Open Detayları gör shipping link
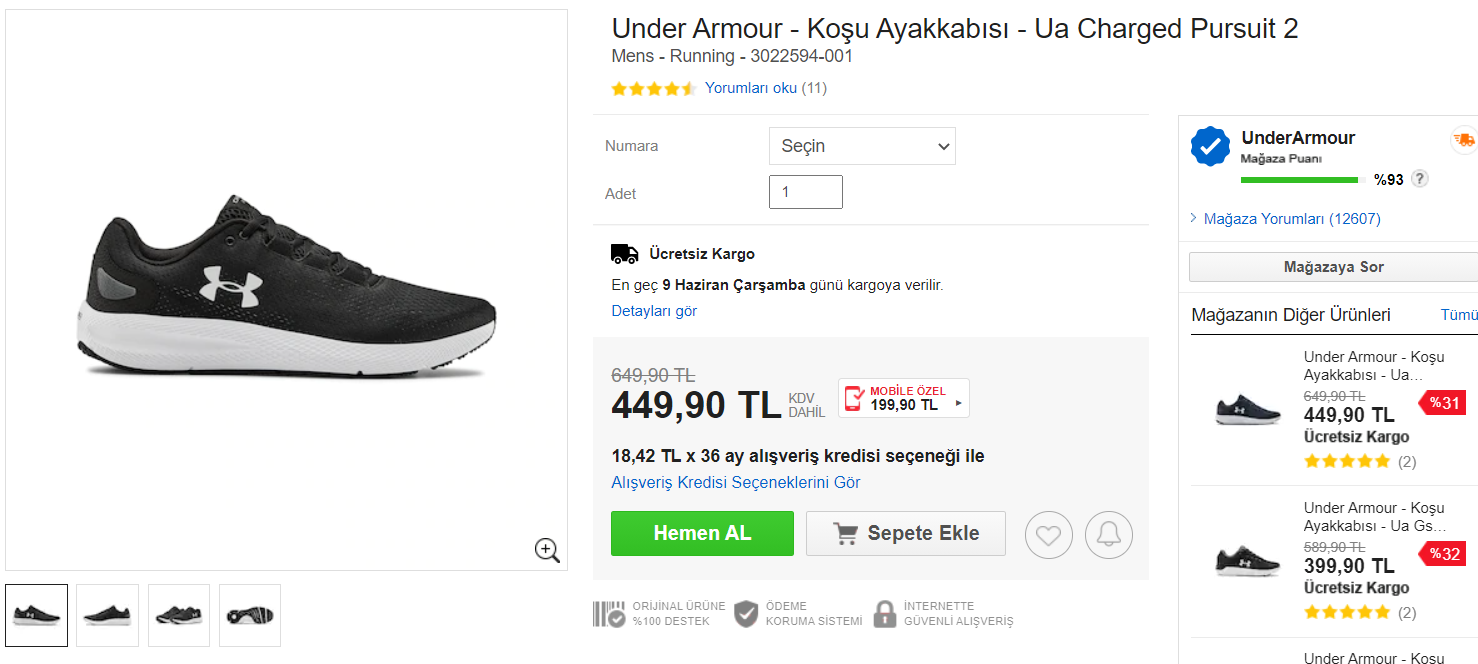This screenshot has height=664, width=1478. pos(654,311)
